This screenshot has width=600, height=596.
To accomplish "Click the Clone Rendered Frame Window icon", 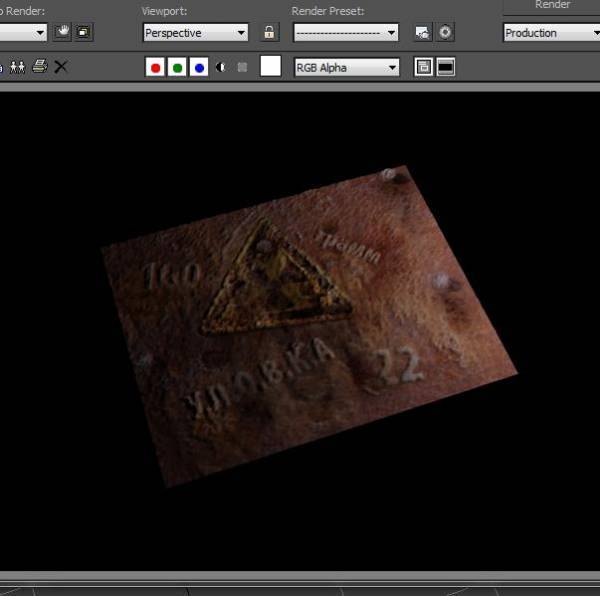I will 18,67.
